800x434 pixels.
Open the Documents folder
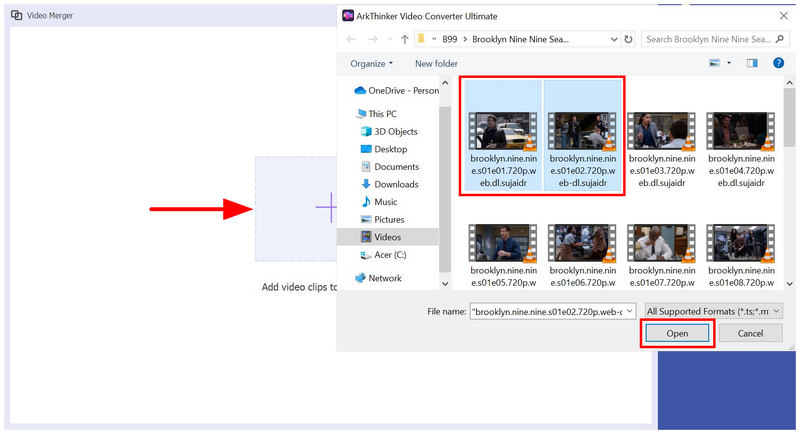(390, 166)
